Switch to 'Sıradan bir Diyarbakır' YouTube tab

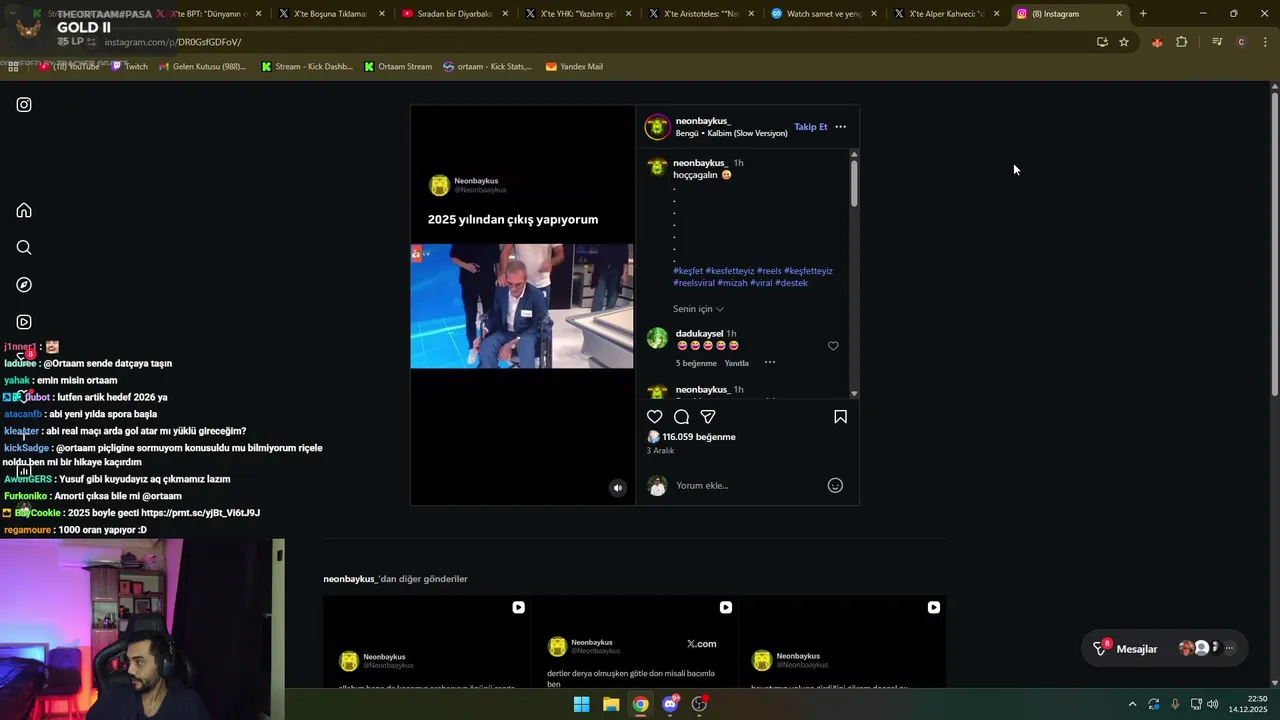point(455,14)
